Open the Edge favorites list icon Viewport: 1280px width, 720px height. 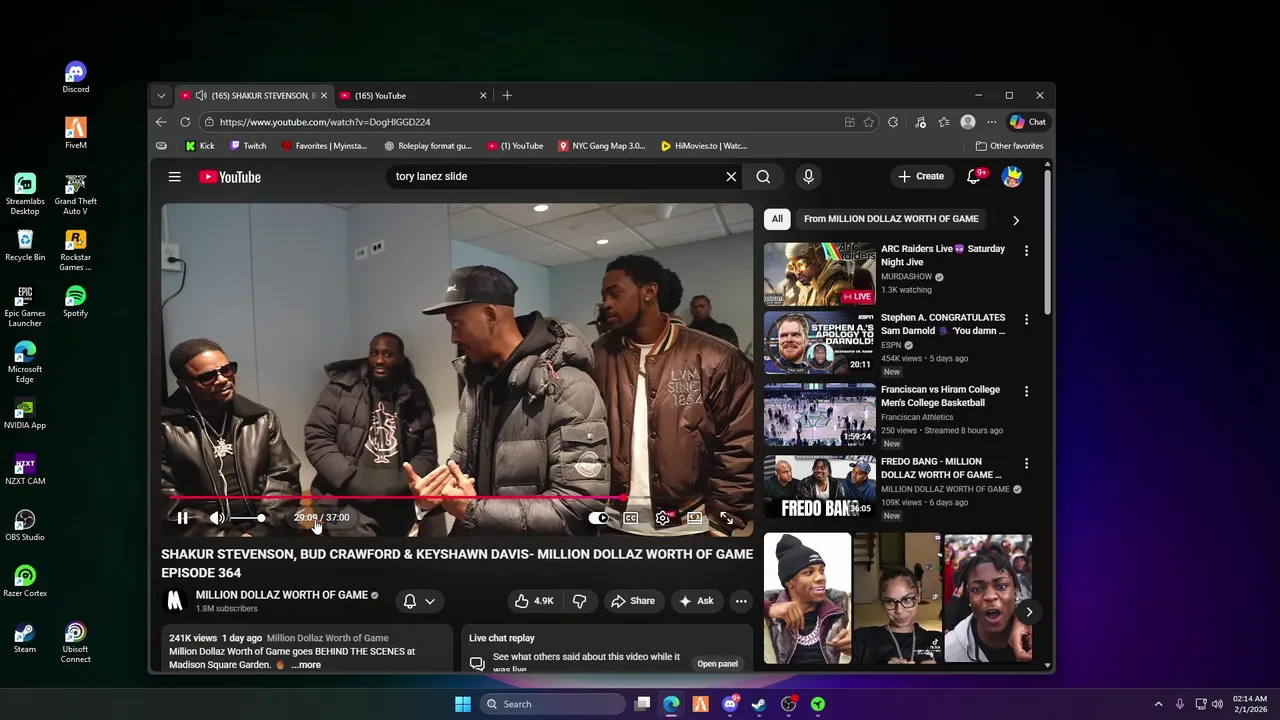click(x=944, y=122)
